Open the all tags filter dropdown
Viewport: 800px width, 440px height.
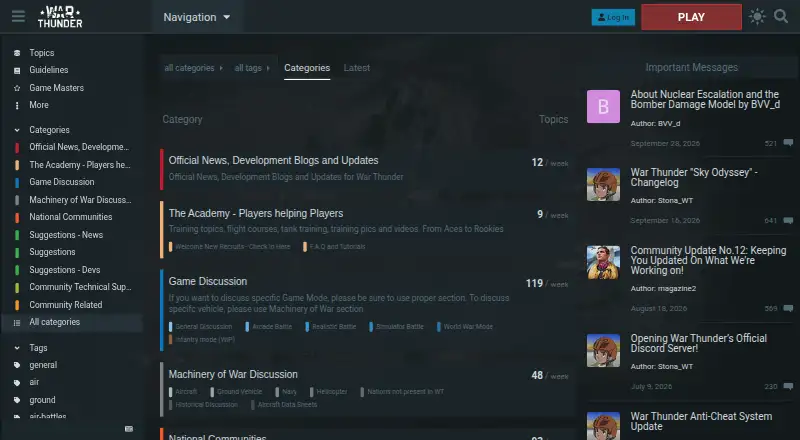252,68
